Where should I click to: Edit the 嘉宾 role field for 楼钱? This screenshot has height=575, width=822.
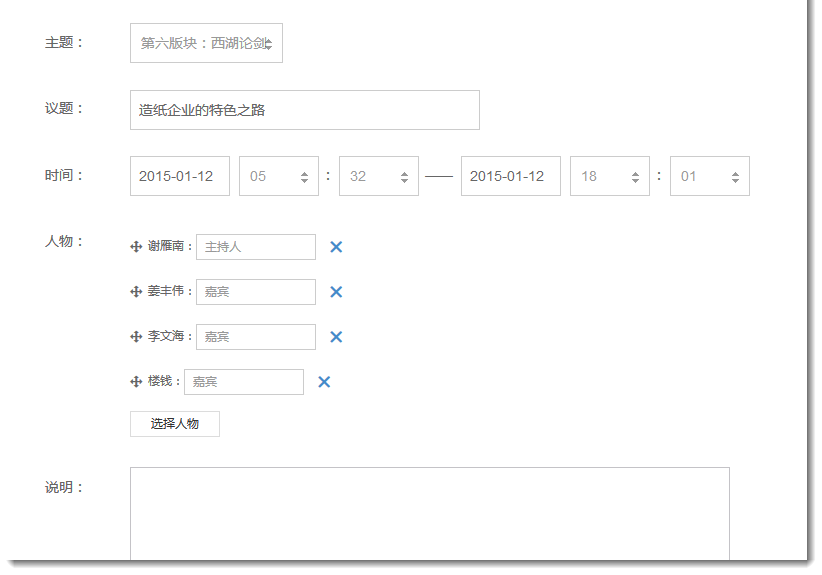243,382
